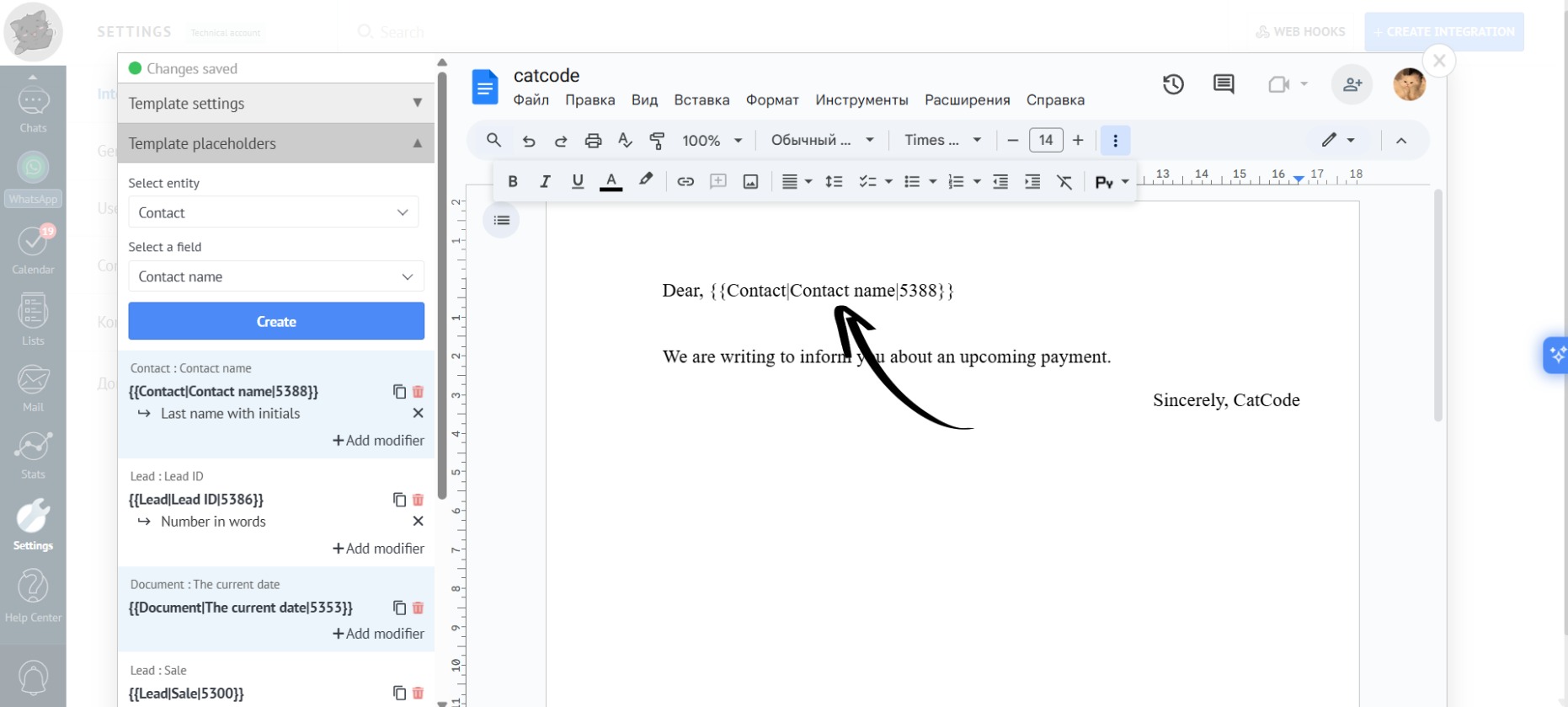
Task: Click the insert link icon
Action: [x=685, y=181]
